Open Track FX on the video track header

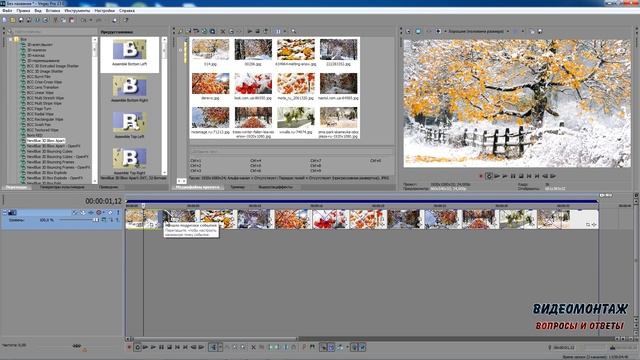click(91, 212)
